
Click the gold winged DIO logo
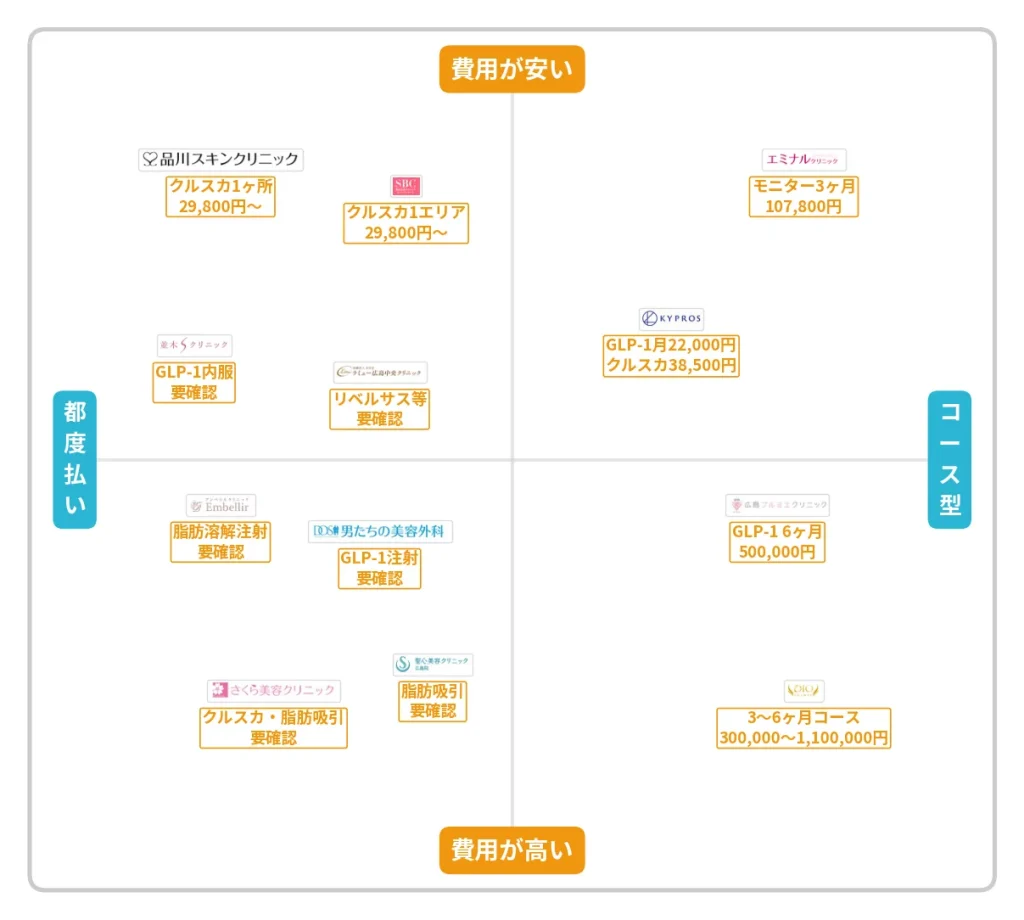804,691
